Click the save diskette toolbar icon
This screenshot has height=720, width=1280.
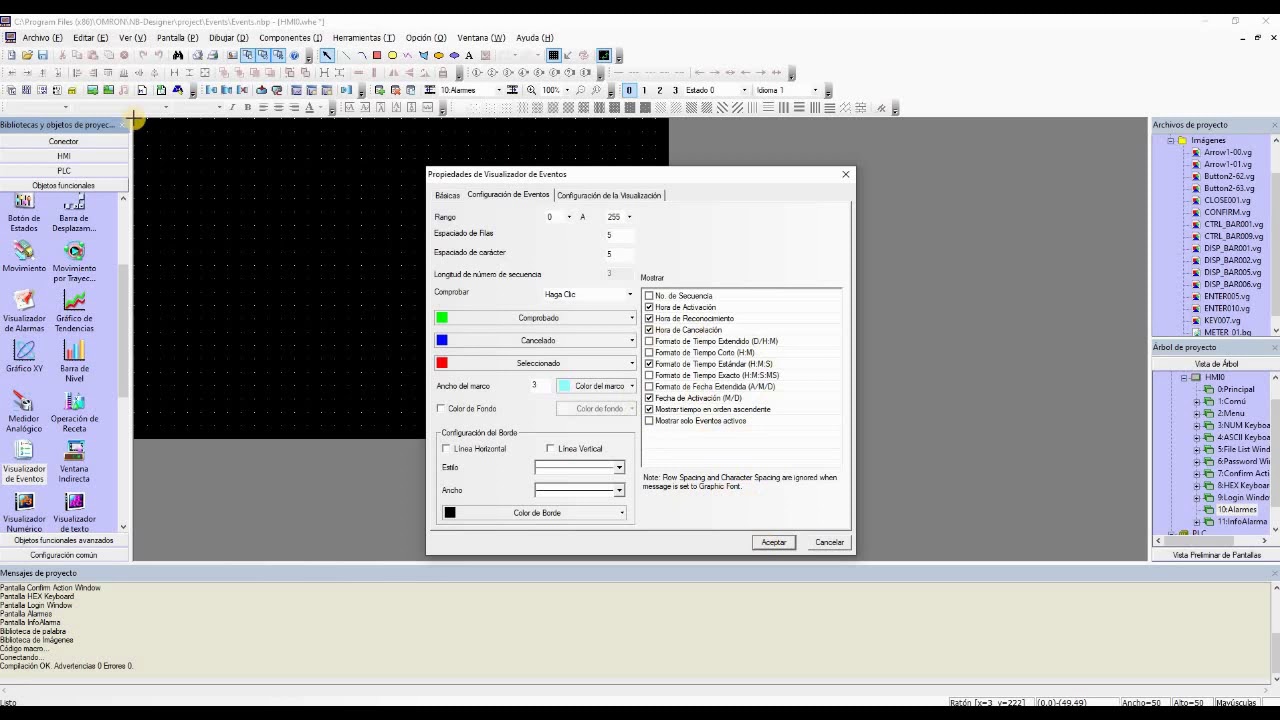click(43, 56)
